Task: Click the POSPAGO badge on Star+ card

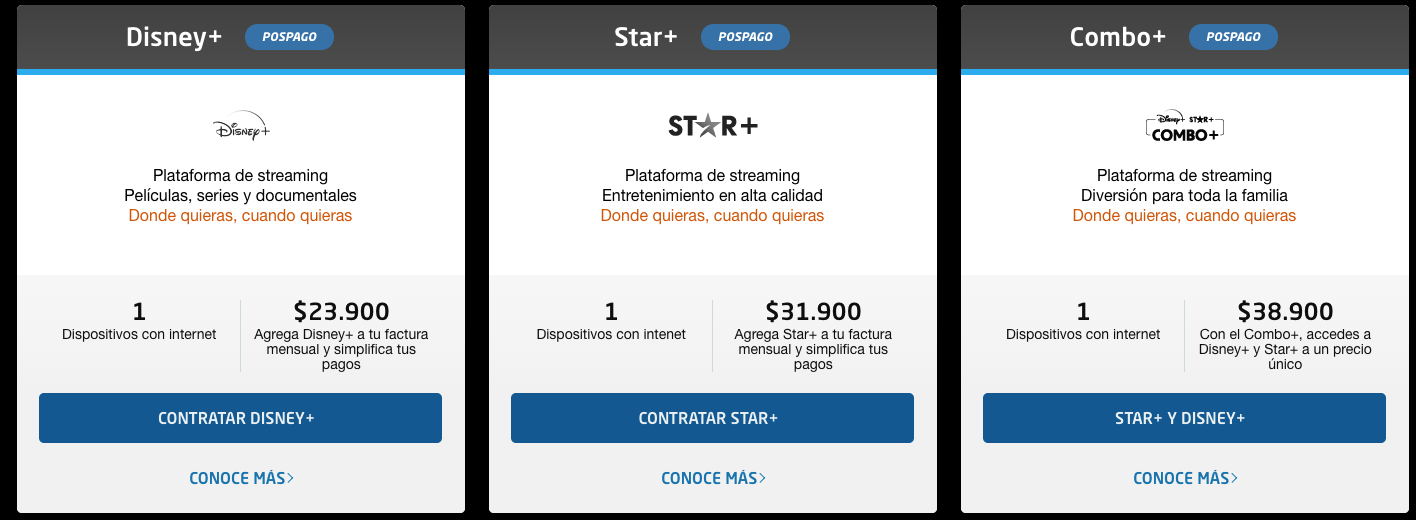Action: [x=745, y=37]
